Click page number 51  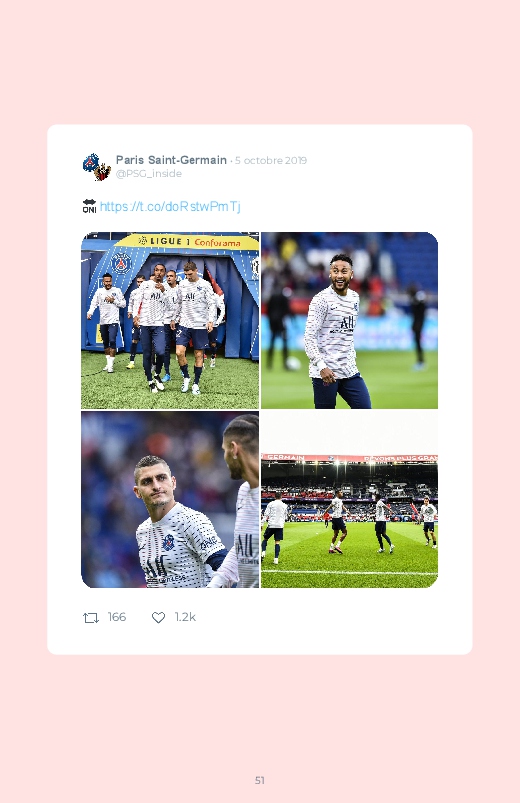[x=260, y=780]
